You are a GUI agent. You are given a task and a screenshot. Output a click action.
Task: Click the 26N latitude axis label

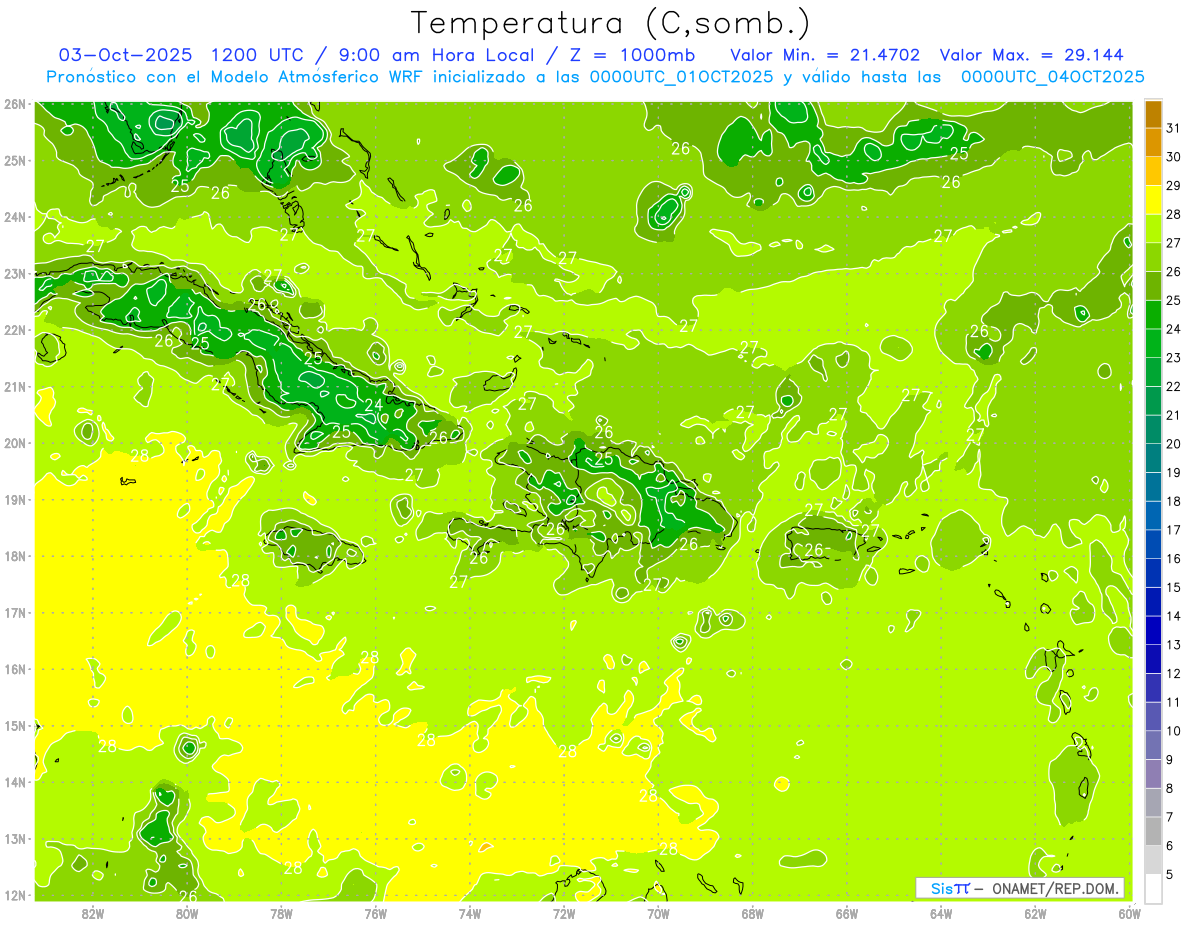pyautogui.click(x=16, y=104)
